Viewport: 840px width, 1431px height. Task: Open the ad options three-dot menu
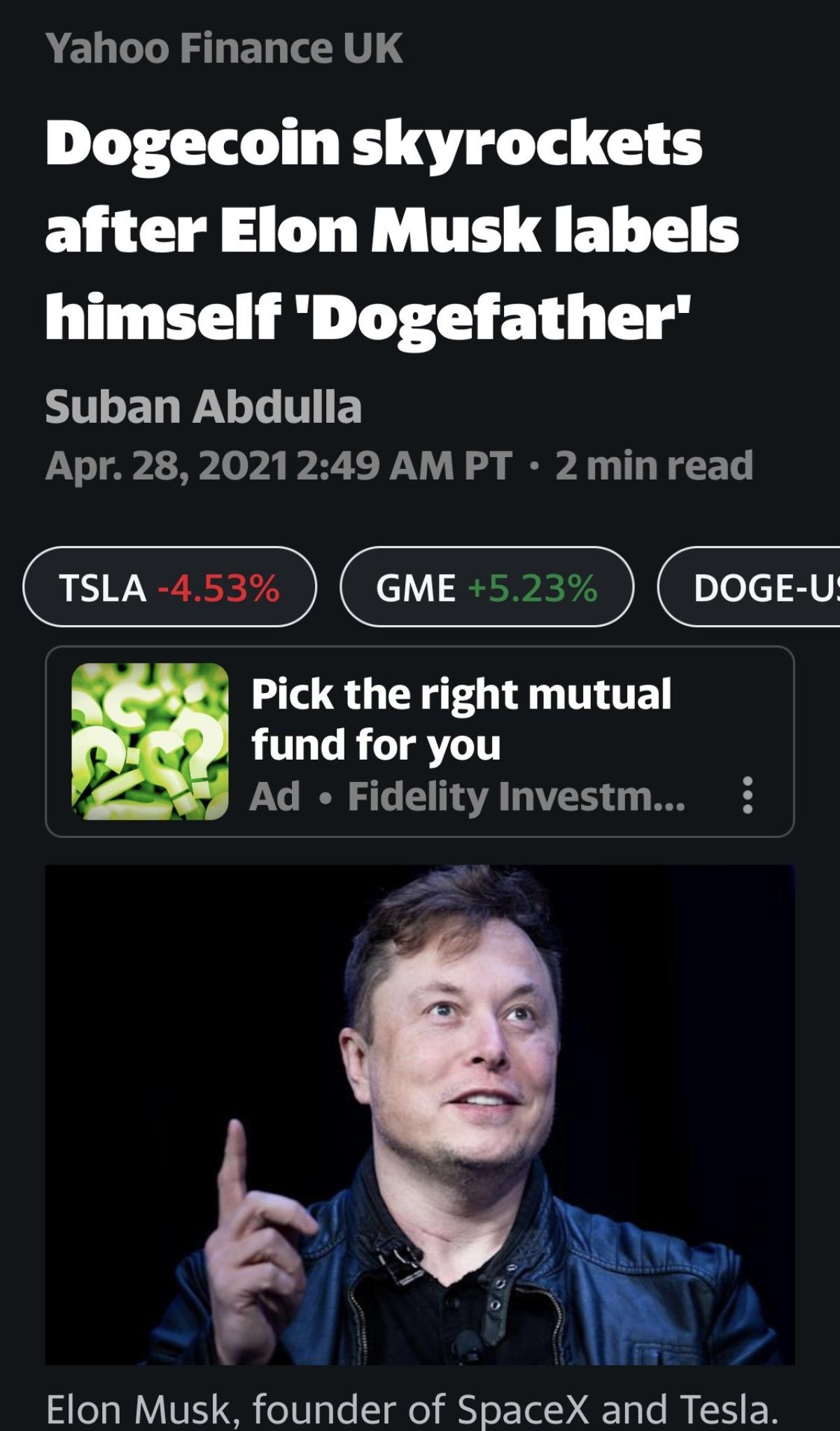click(x=747, y=795)
